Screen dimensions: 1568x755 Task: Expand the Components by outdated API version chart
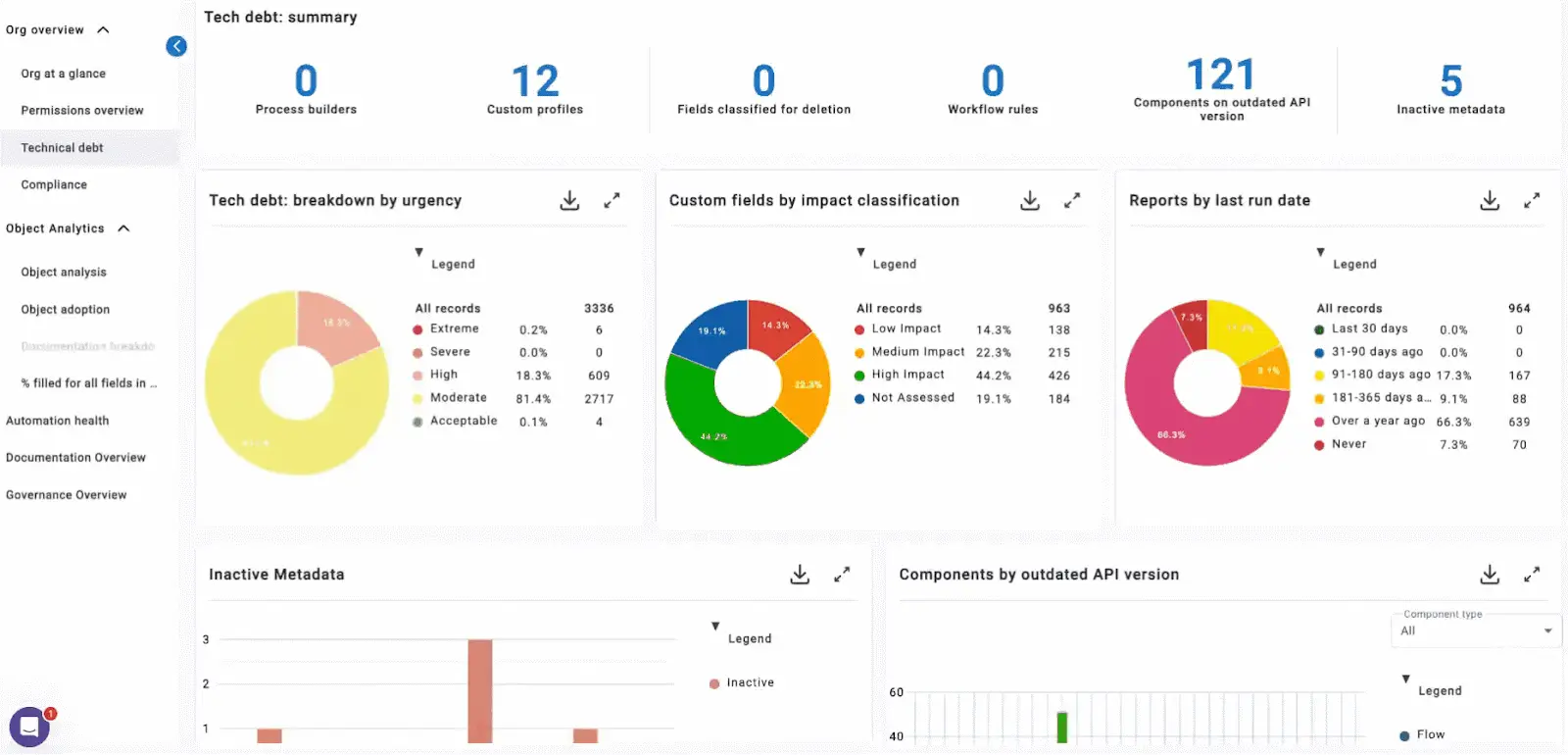point(1532,576)
